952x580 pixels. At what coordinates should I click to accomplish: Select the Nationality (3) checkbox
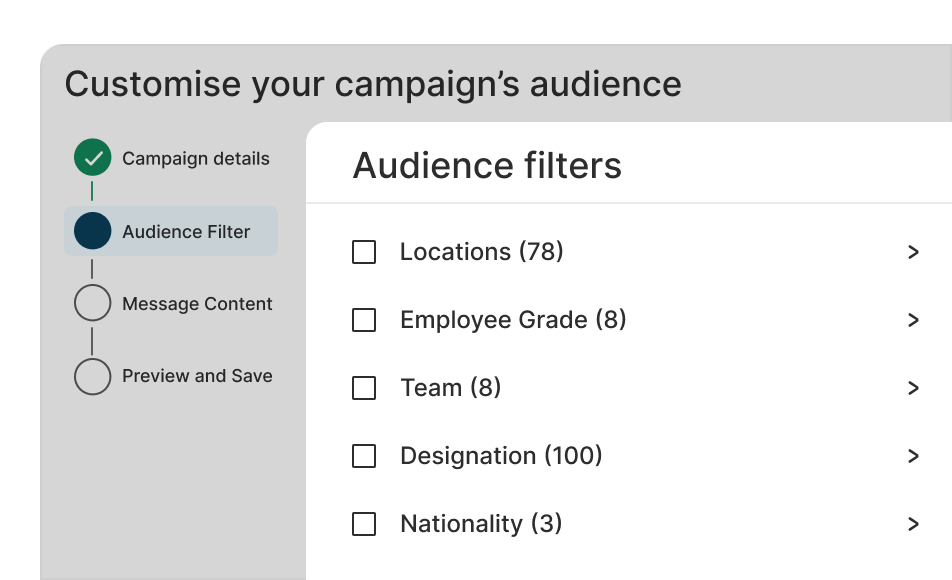[x=364, y=524]
